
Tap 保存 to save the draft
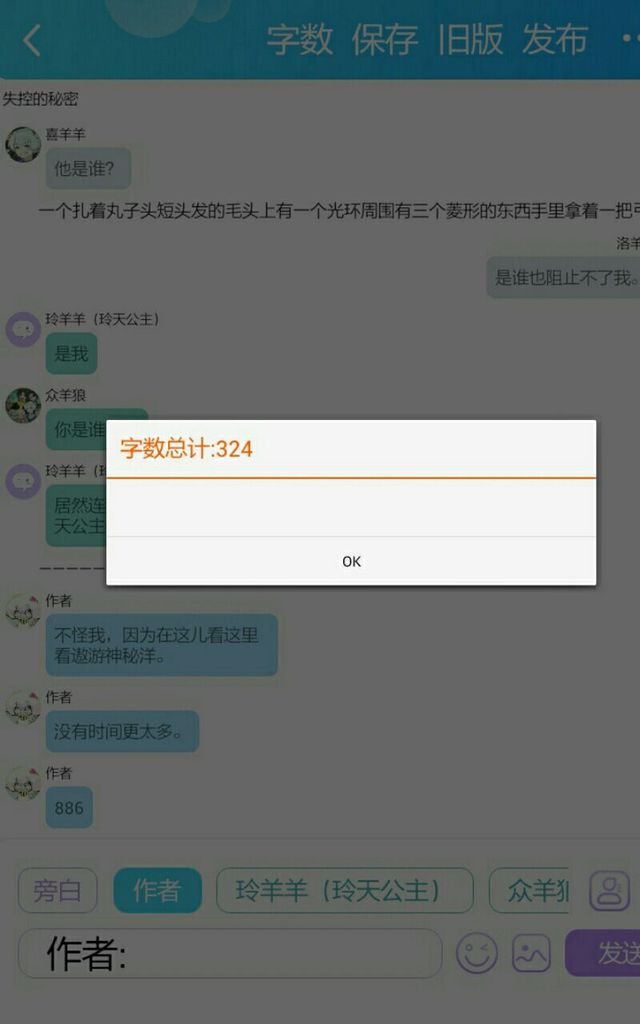385,40
